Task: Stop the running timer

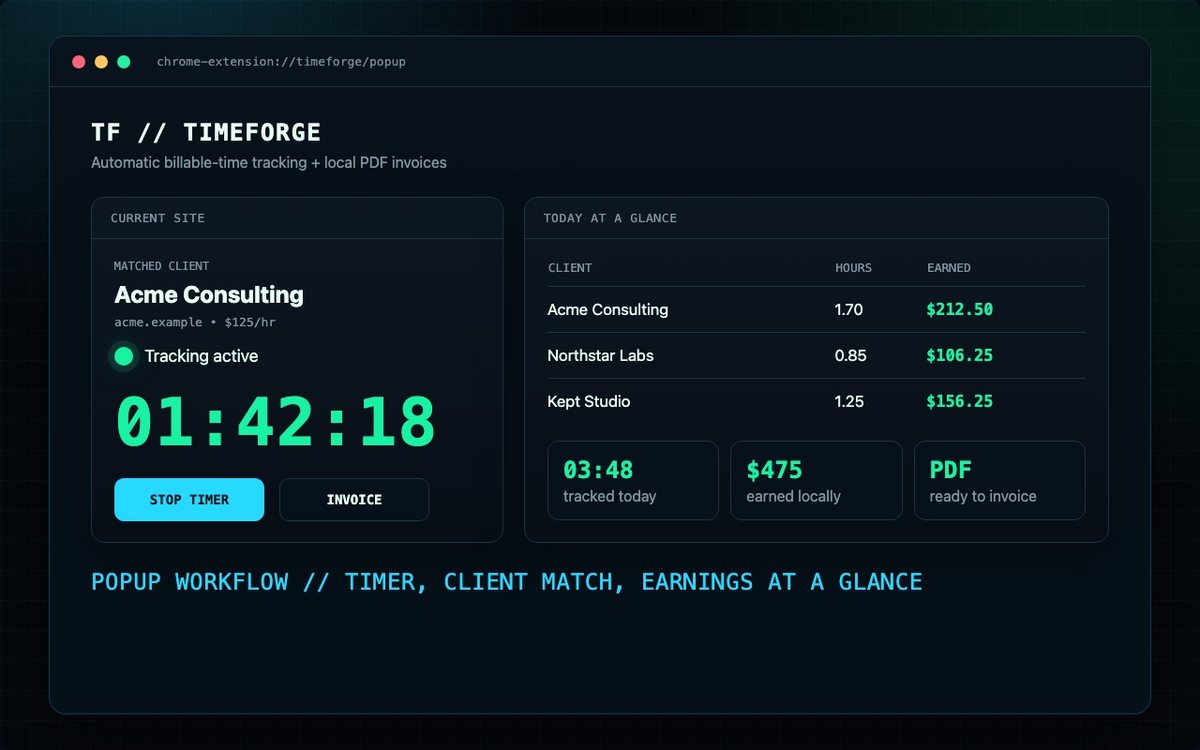Action: pos(189,499)
